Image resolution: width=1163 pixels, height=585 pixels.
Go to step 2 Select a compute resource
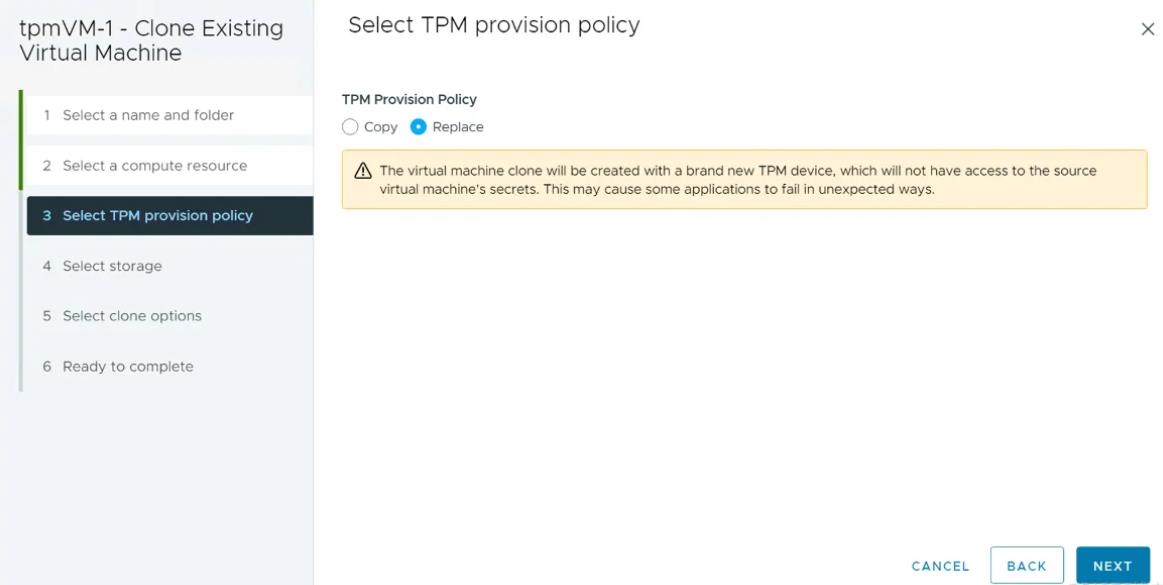pyautogui.click(x=170, y=165)
